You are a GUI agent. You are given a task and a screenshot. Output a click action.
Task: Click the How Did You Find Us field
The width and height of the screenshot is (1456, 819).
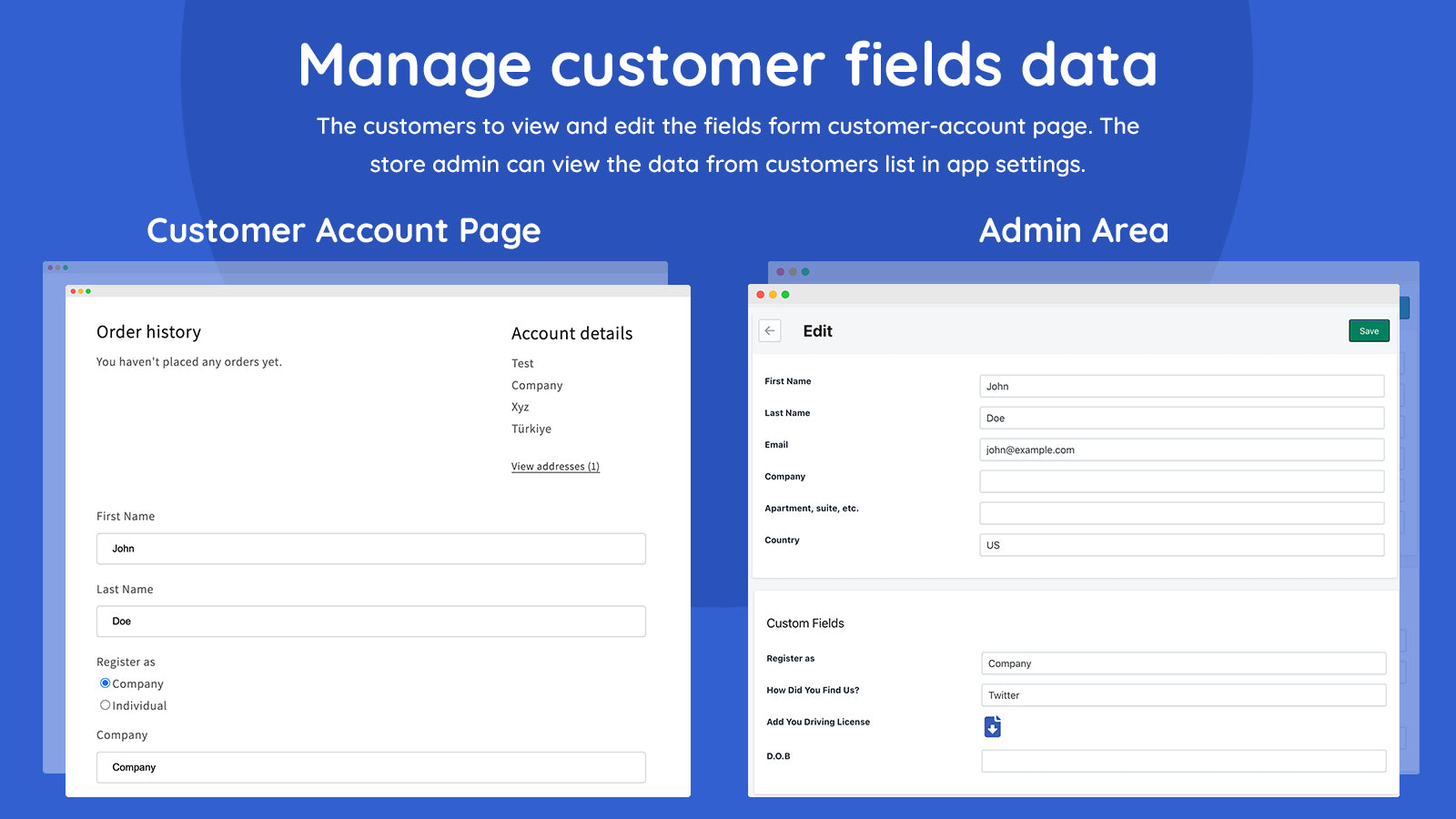pyautogui.click(x=1184, y=695)
